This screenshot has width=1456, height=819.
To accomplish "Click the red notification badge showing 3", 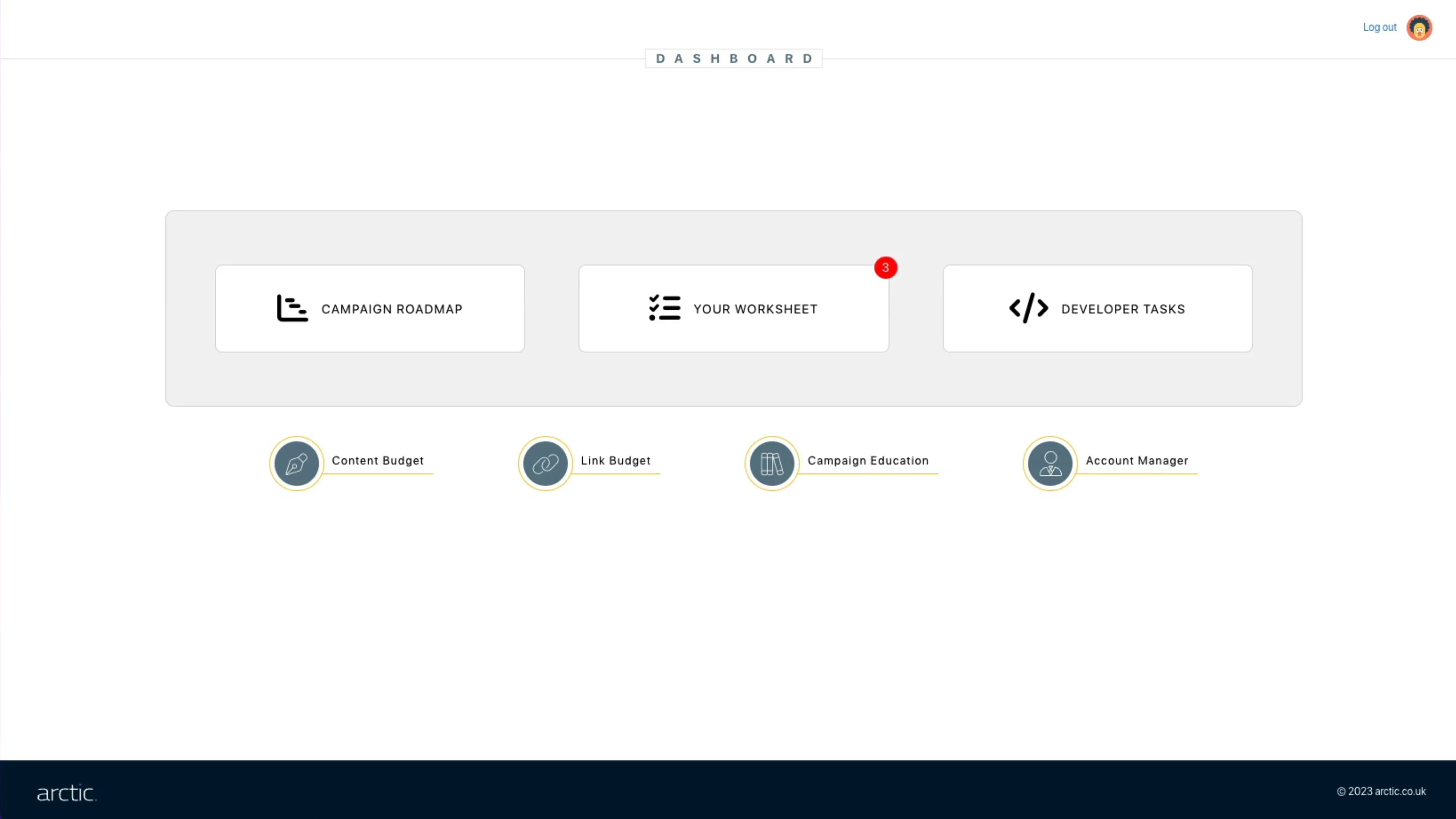I will pyautogui.click(x=886, y=268).
